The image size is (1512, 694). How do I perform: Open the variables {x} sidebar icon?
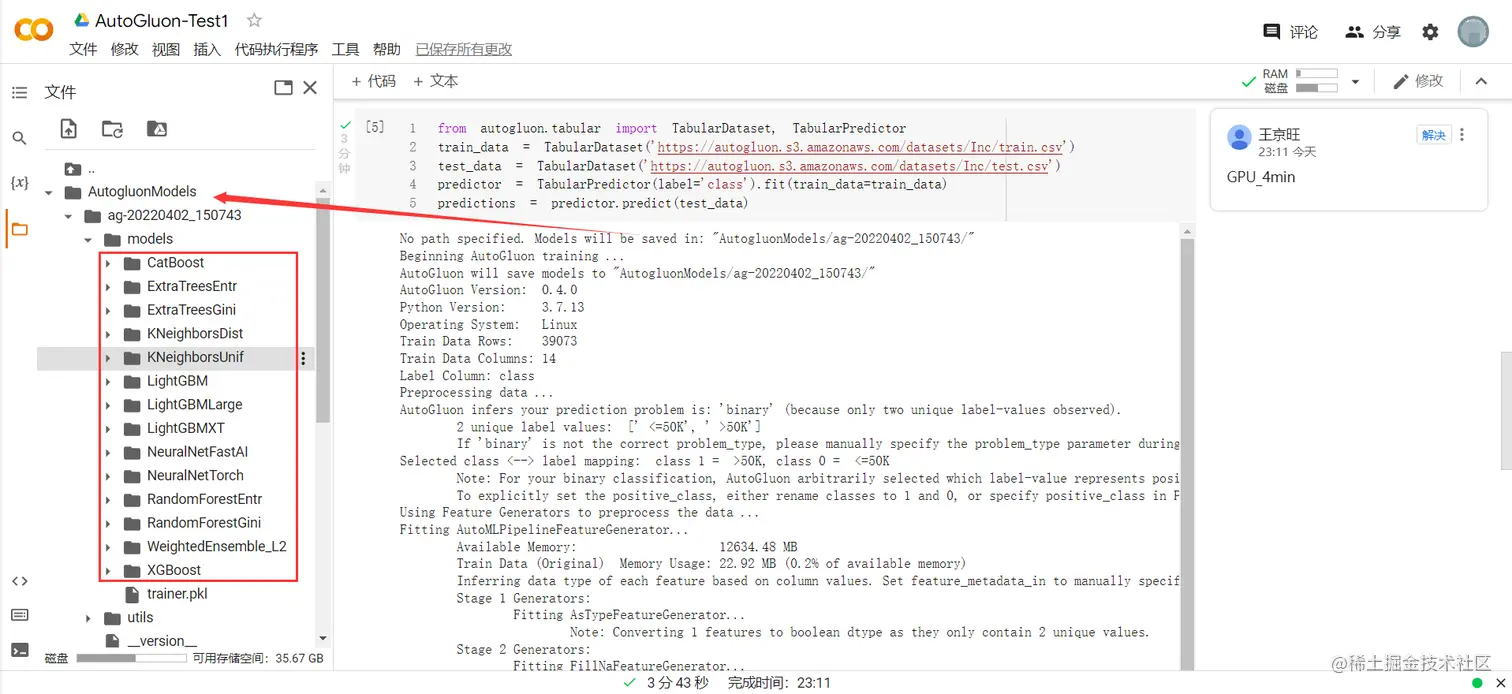tap(19, 182)
